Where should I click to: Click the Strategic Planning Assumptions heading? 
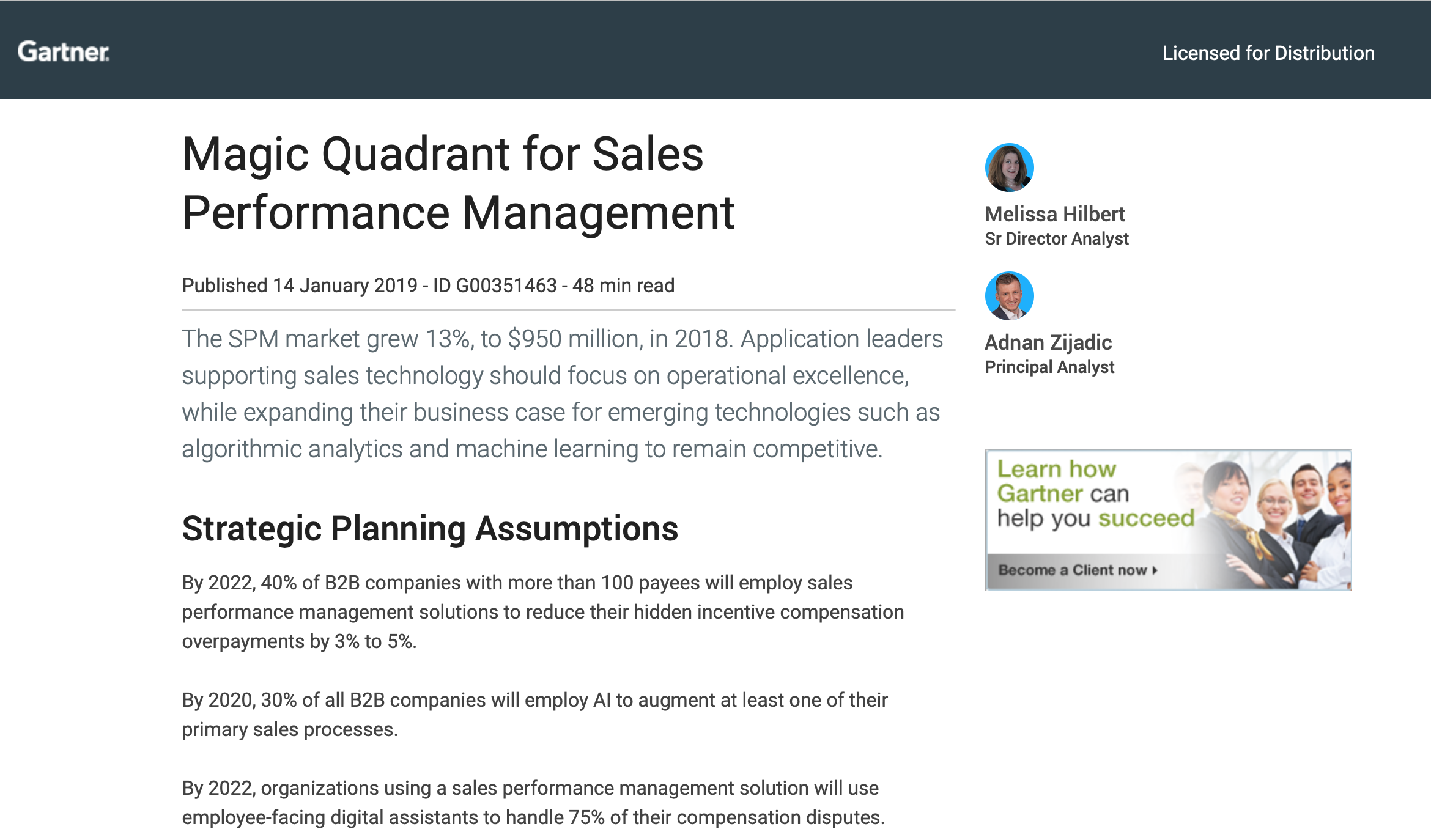point(430,528)
